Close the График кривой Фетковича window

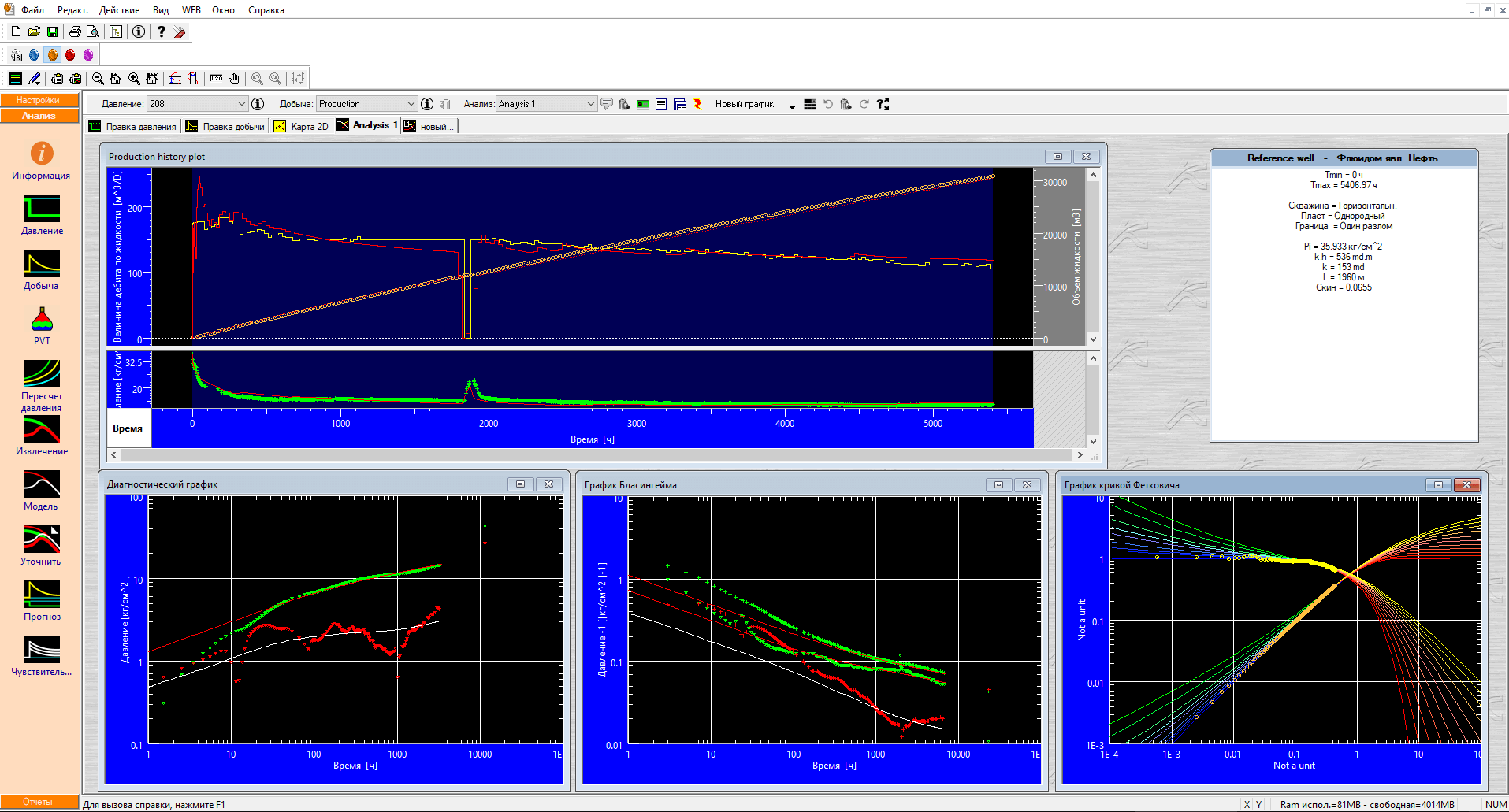coord(1467,484)
